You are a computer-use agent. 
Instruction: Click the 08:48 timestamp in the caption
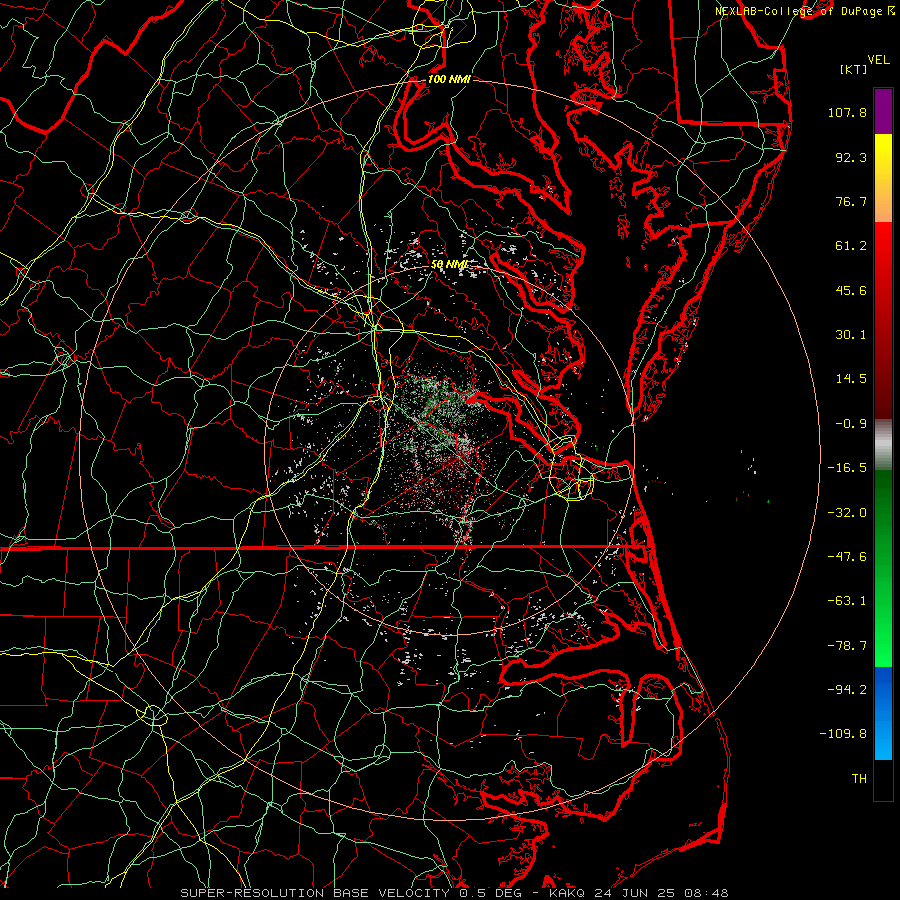[x=708, y=893]
